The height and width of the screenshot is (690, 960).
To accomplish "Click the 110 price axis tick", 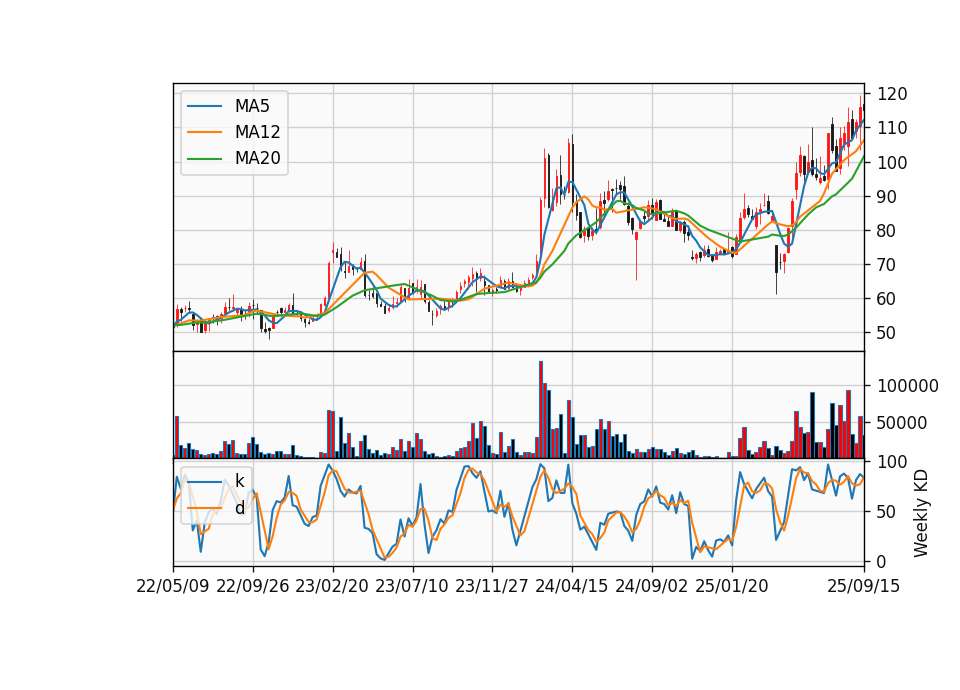I will pos(892,129).
